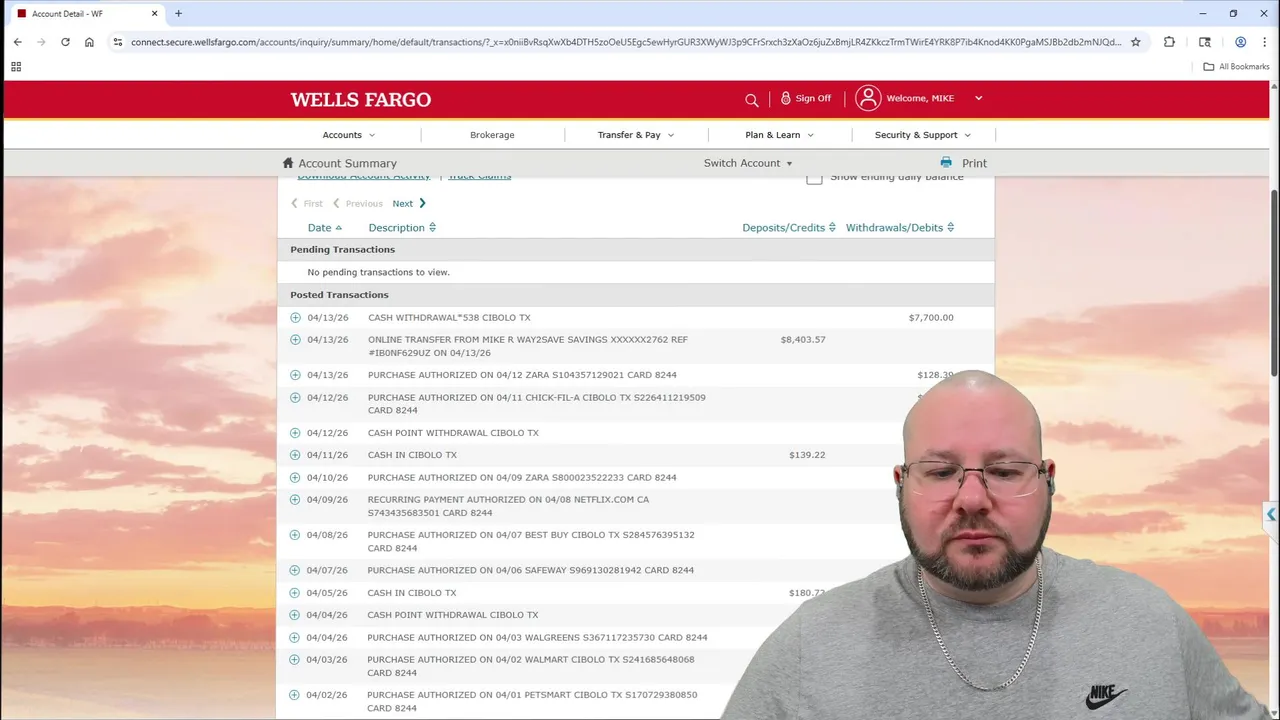
Task: Click the WELLS FARGO logo
Action: coord(361,100)
